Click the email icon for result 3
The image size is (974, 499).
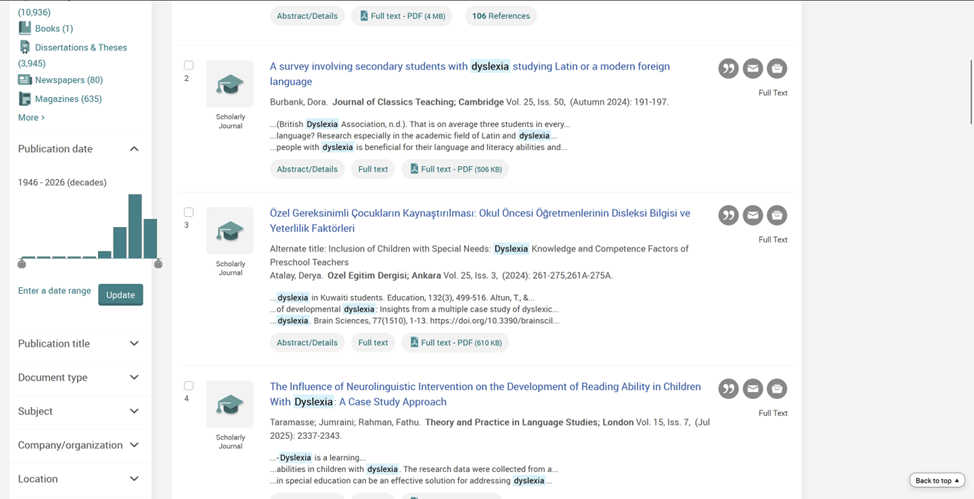point(753,215)
